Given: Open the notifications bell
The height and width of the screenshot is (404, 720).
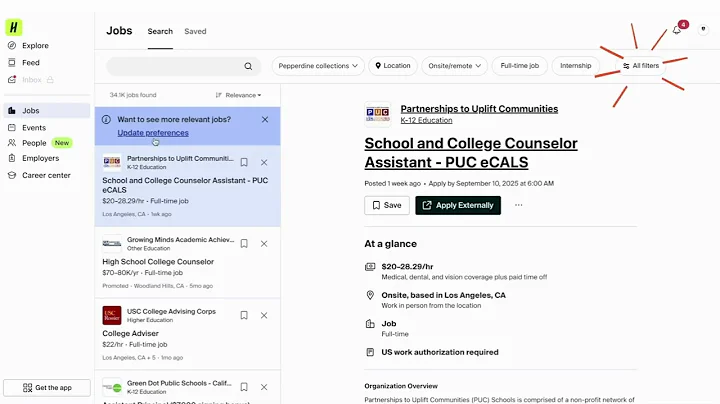Looking at the screenshot, I should (676, 30).
